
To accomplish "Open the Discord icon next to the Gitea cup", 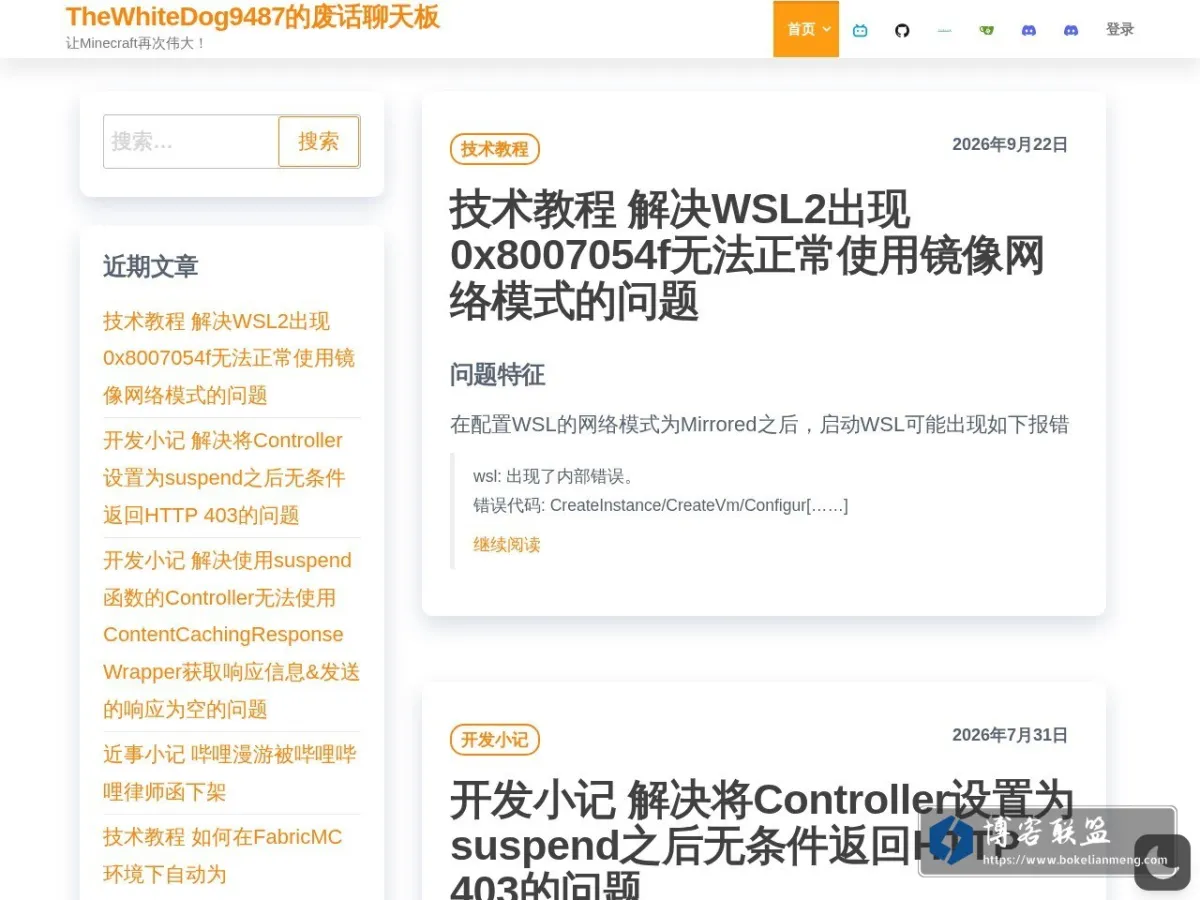I will click(1029, 30).
